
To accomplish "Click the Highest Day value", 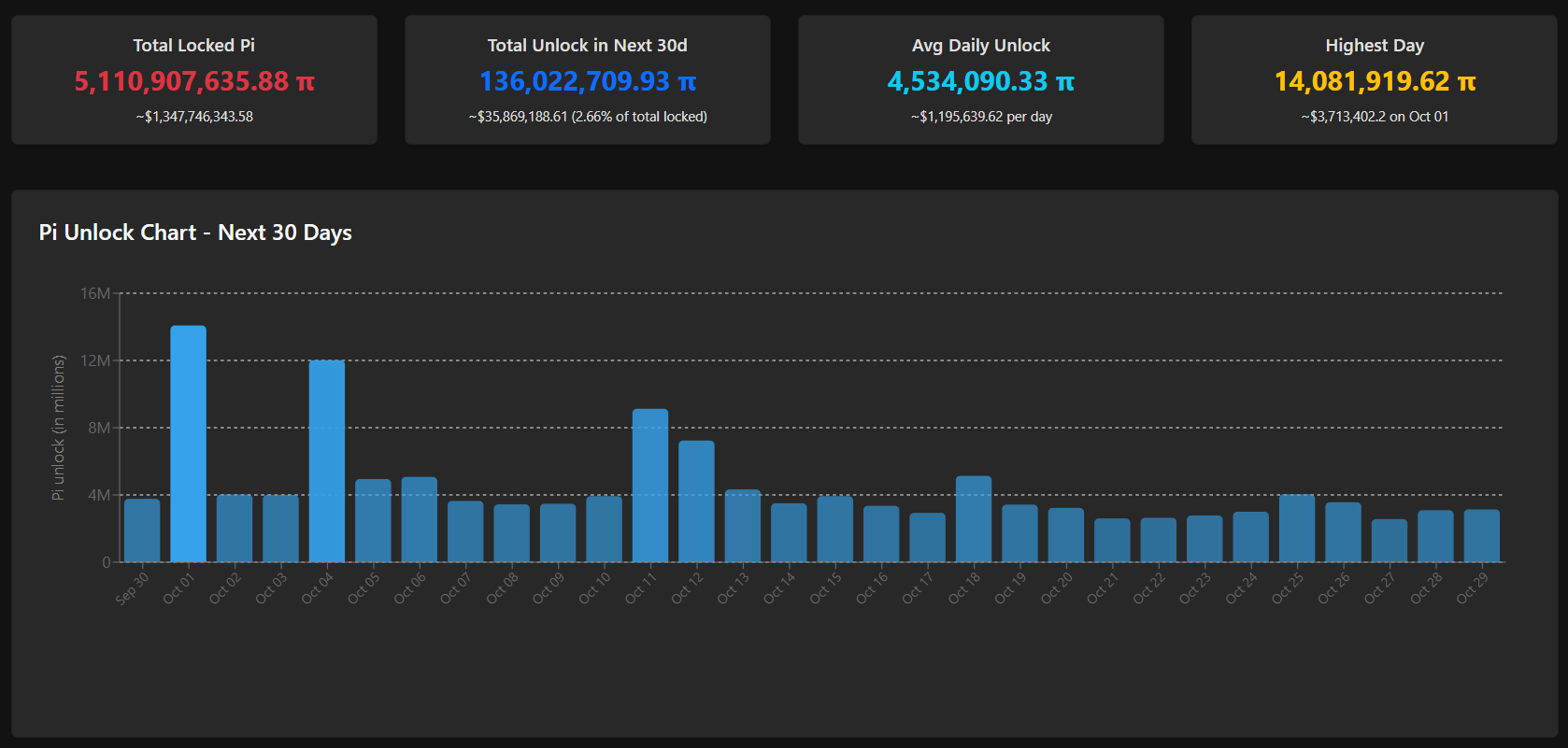I will pos(1375,82).
